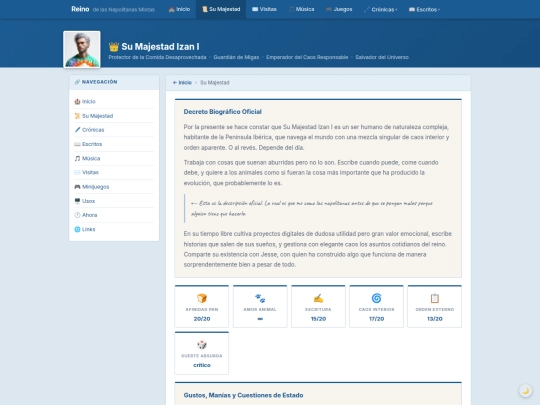Viewport: 540px width, 405px height.
Task: Click the 20/20 value on Afinidad Pan
Action: pos(202,319)
